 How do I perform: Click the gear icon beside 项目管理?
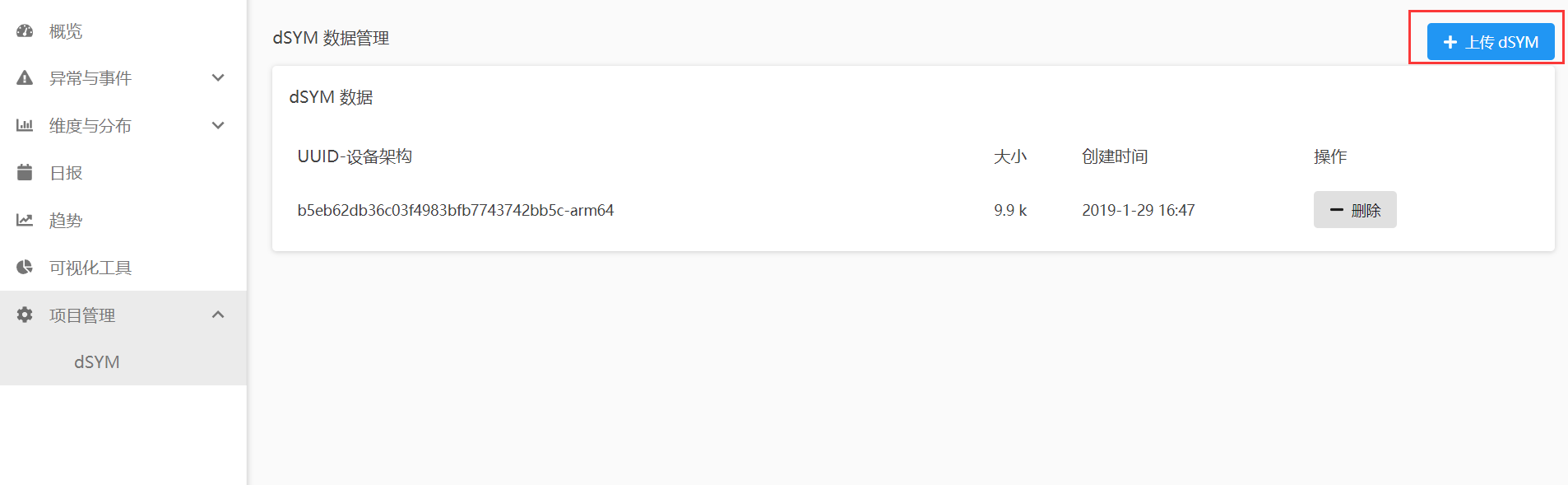tap(25, 315)
